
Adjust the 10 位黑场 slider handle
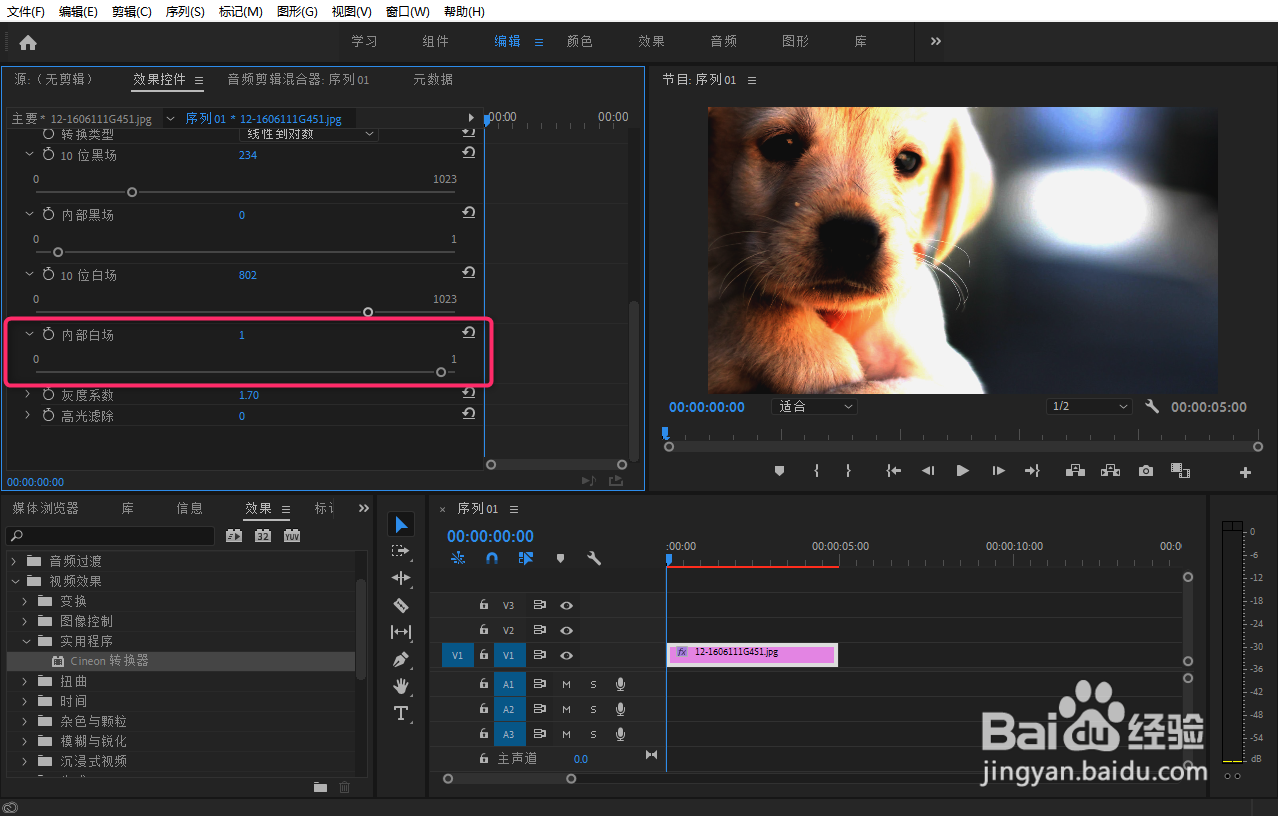click(131, 192)
